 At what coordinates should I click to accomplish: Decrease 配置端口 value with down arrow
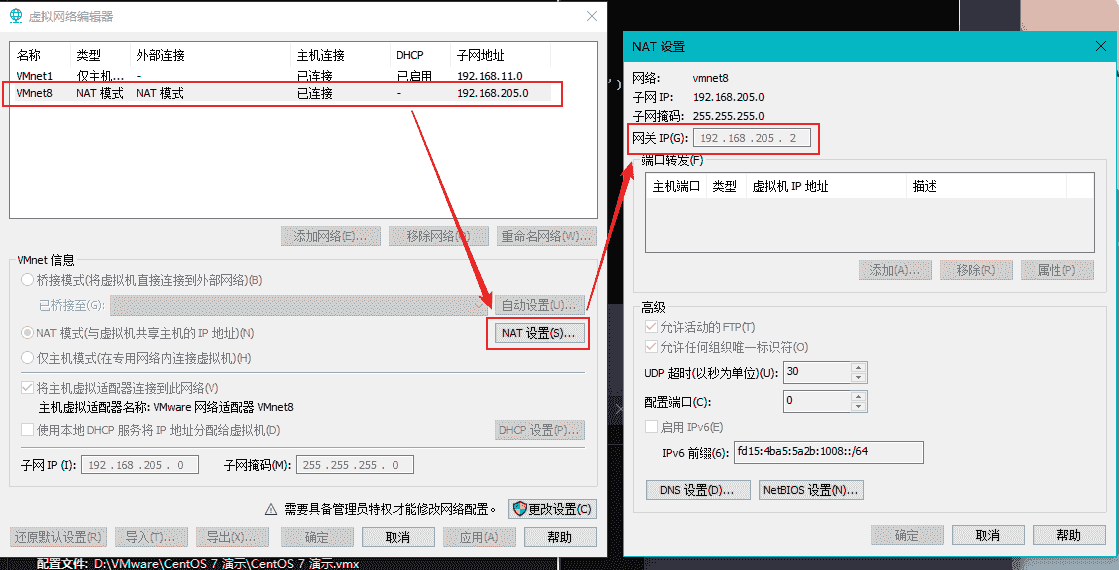[x=858, y=406]
